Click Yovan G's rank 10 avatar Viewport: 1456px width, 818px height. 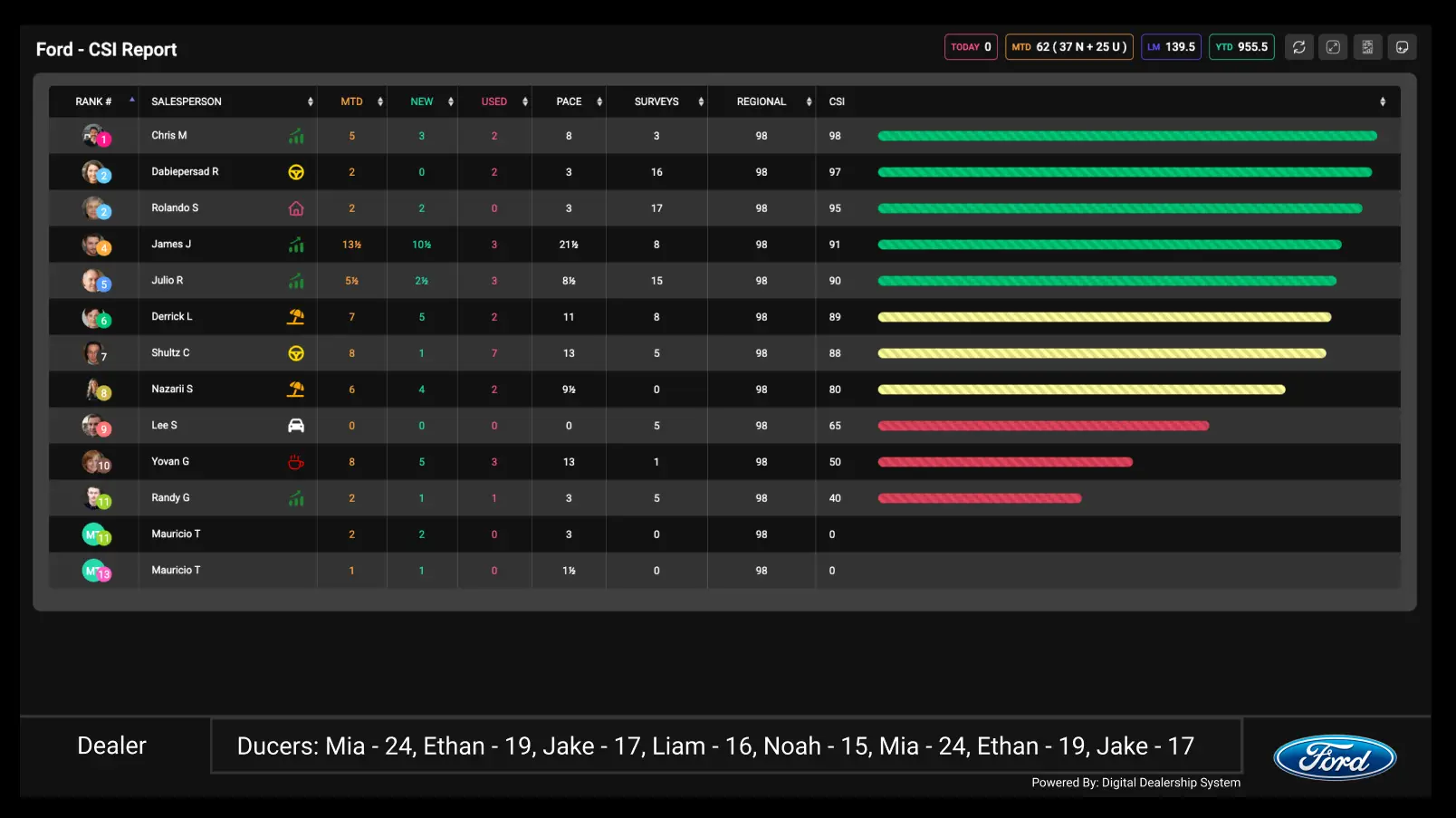95,462
